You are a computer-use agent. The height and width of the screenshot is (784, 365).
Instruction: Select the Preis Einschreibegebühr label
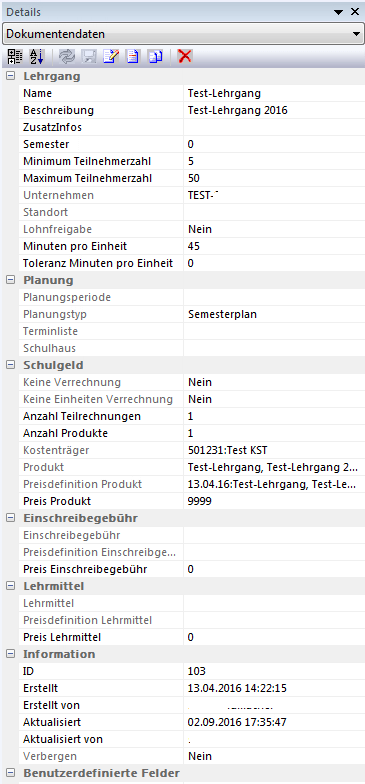pyautogui.click(x=86, y=570)
